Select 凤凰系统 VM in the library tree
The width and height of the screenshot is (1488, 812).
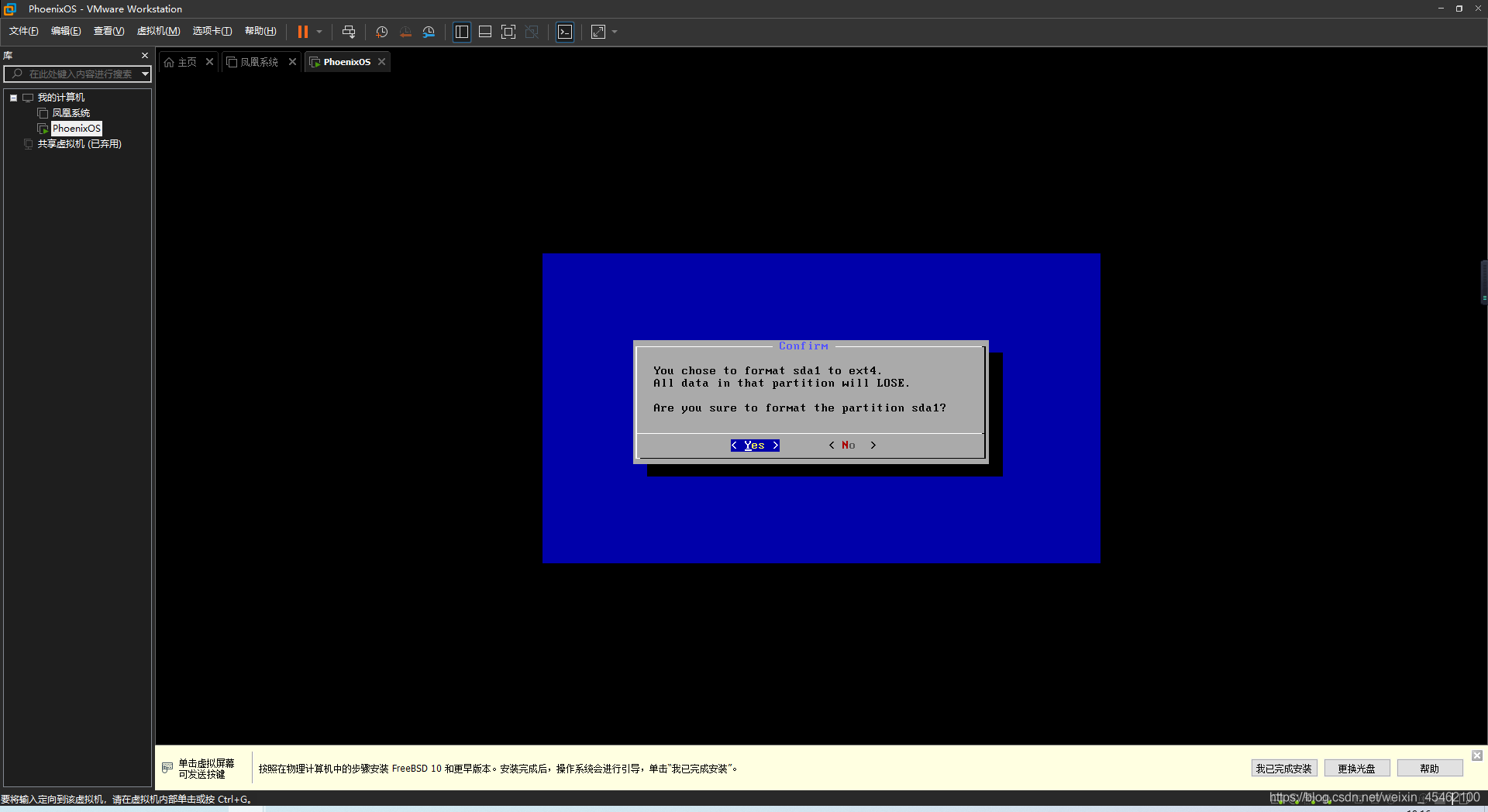[x=71, y=113]
